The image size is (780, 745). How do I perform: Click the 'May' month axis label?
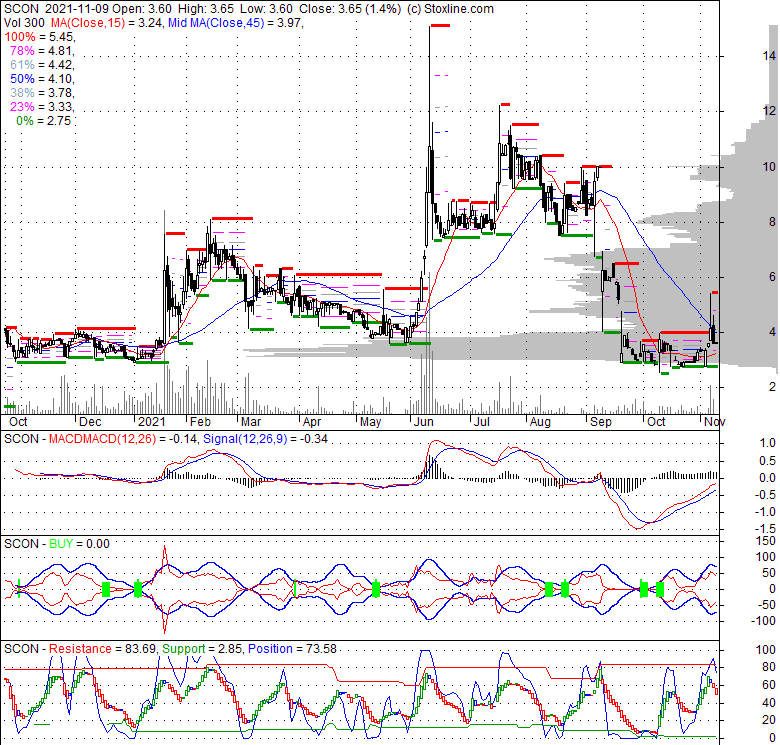click(371, 422)
